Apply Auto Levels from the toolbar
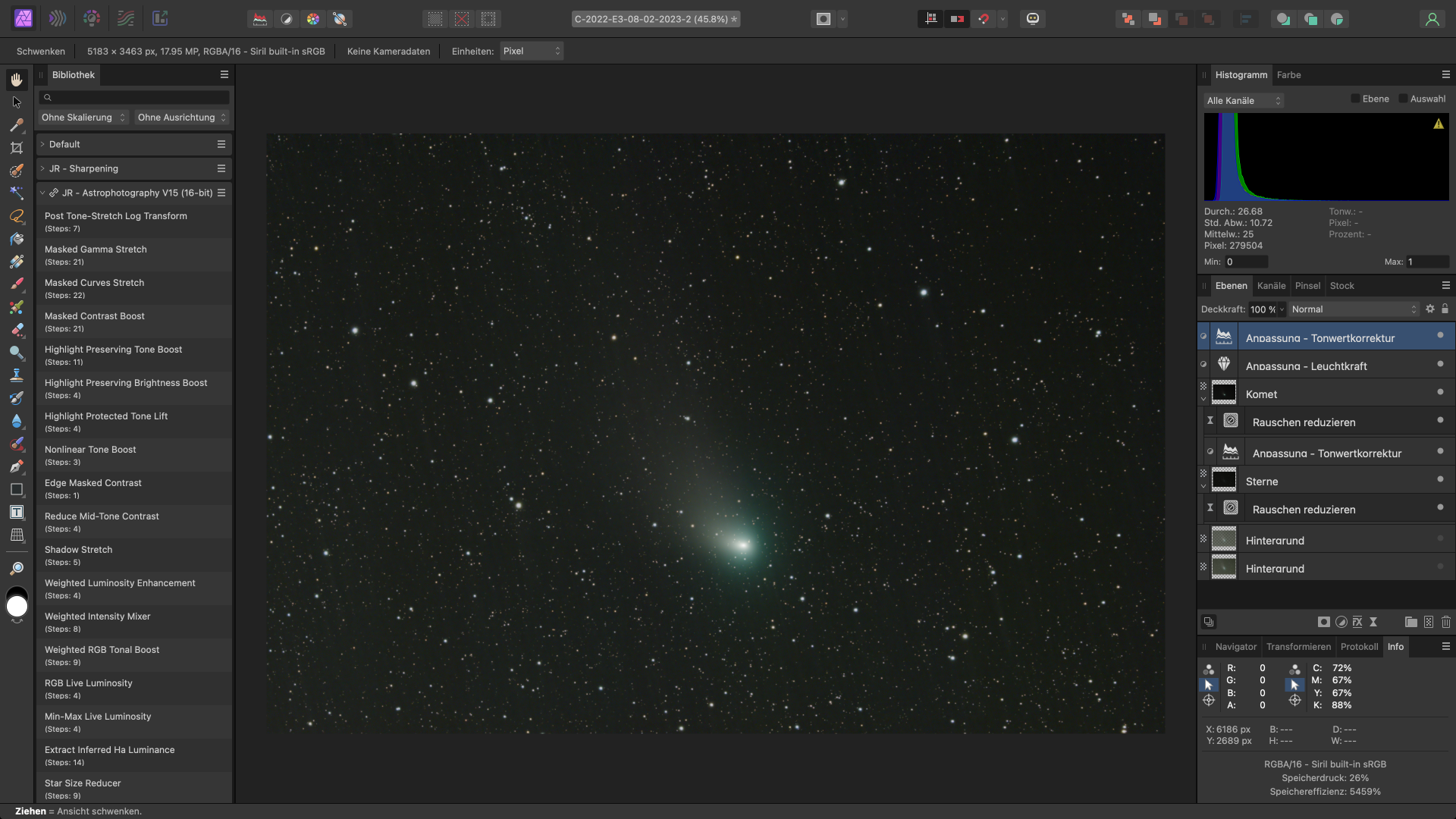This screenshot has height=819, width=1456. click(260, 19)
